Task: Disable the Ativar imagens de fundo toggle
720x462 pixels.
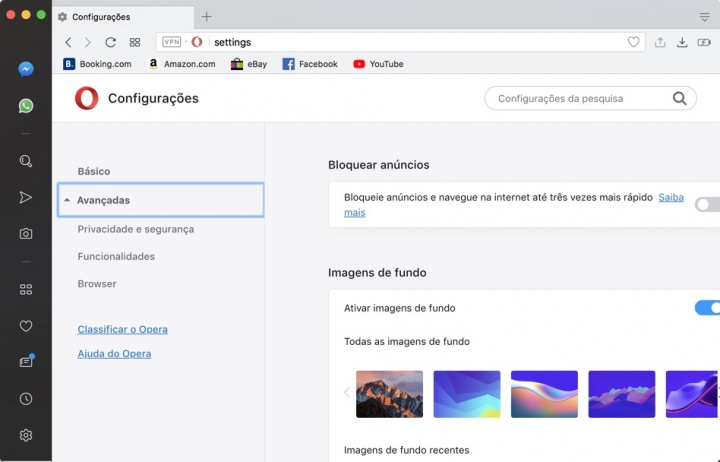Action: coord(707,308)
